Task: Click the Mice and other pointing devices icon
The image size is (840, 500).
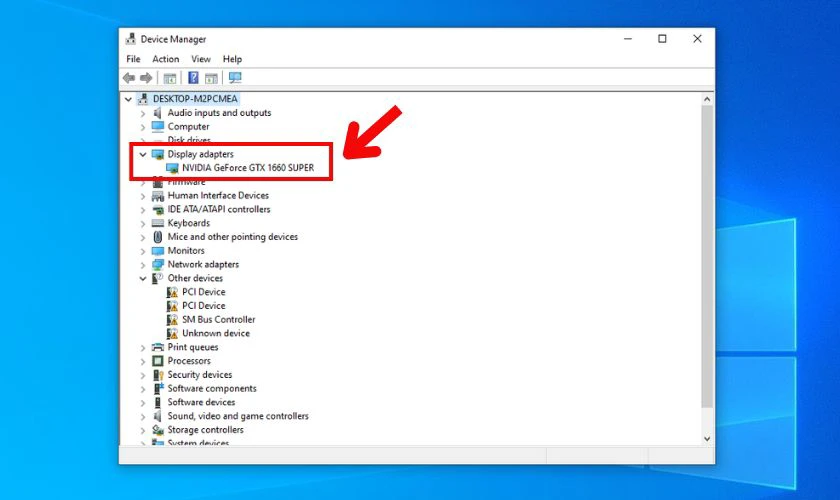Action: (158, 237)
